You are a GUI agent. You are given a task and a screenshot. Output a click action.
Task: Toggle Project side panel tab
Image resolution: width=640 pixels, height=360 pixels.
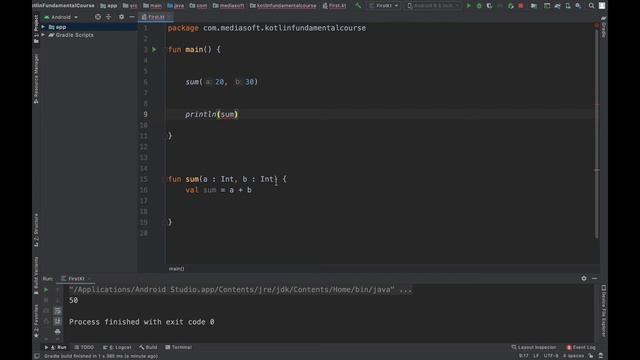[x=36, y=29]
